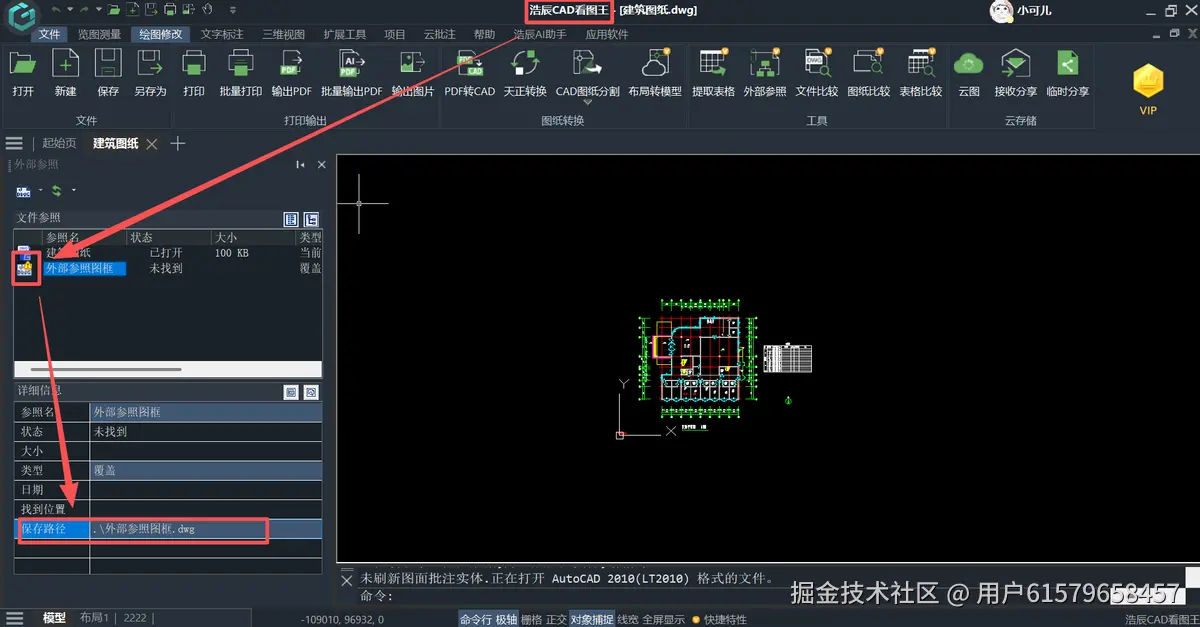
Task: Add a new document tab with plus
Action: [178, 144]
